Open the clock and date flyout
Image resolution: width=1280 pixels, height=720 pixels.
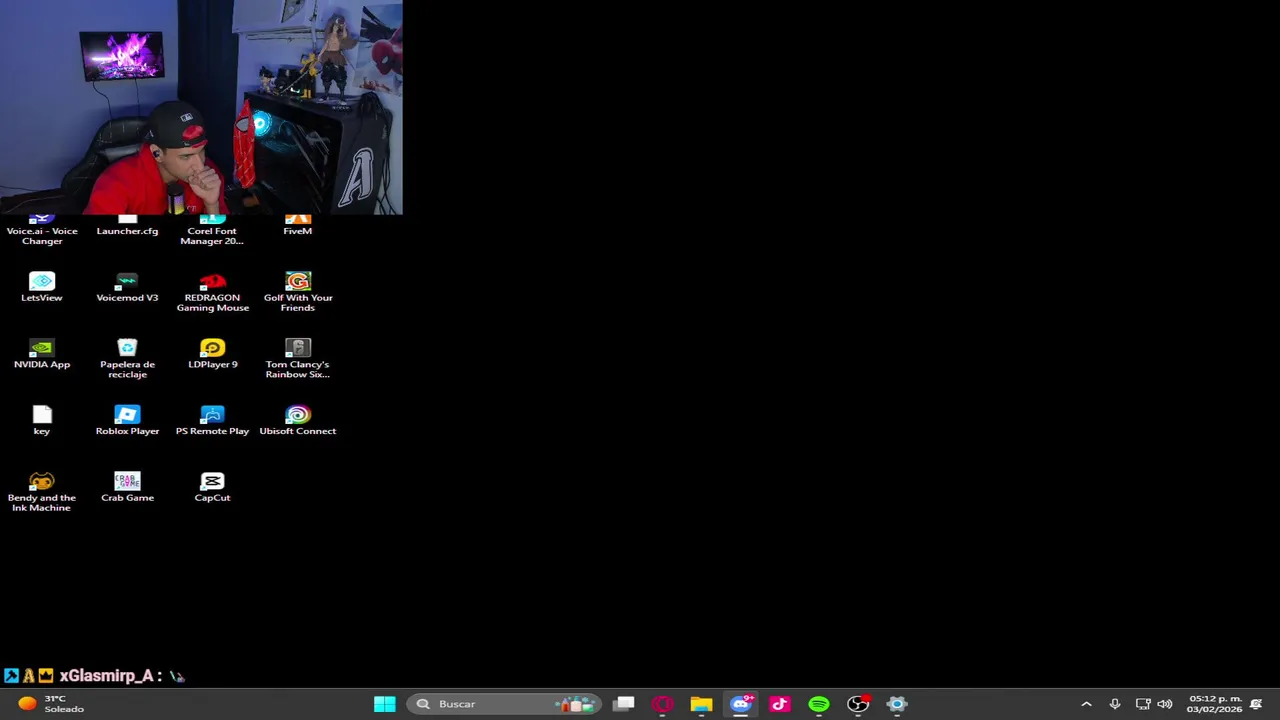click(x=1214, y=704)
